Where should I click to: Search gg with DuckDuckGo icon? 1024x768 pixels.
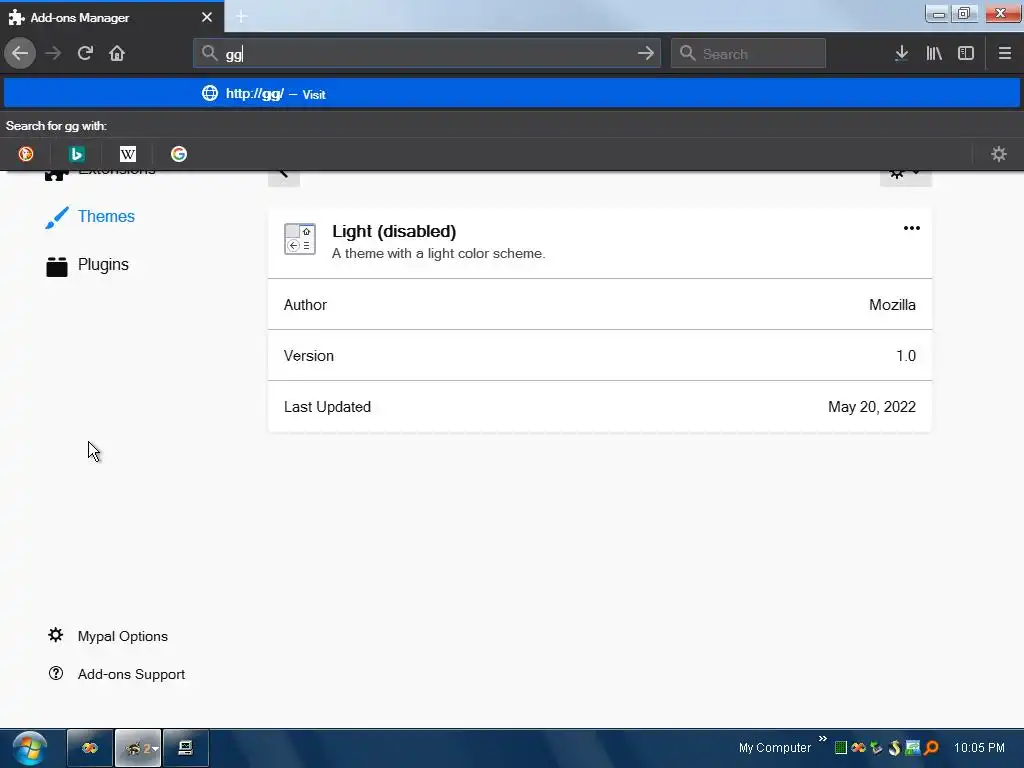(x=25, y=154)
